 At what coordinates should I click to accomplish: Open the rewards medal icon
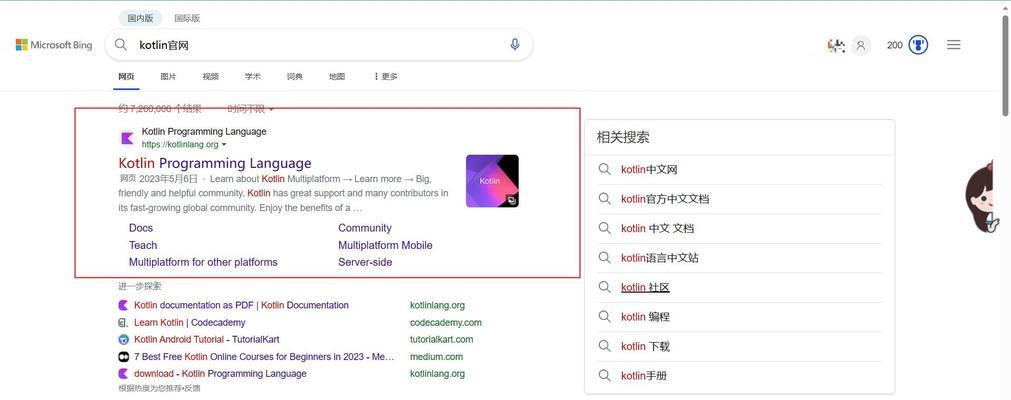tap(918, 45)
